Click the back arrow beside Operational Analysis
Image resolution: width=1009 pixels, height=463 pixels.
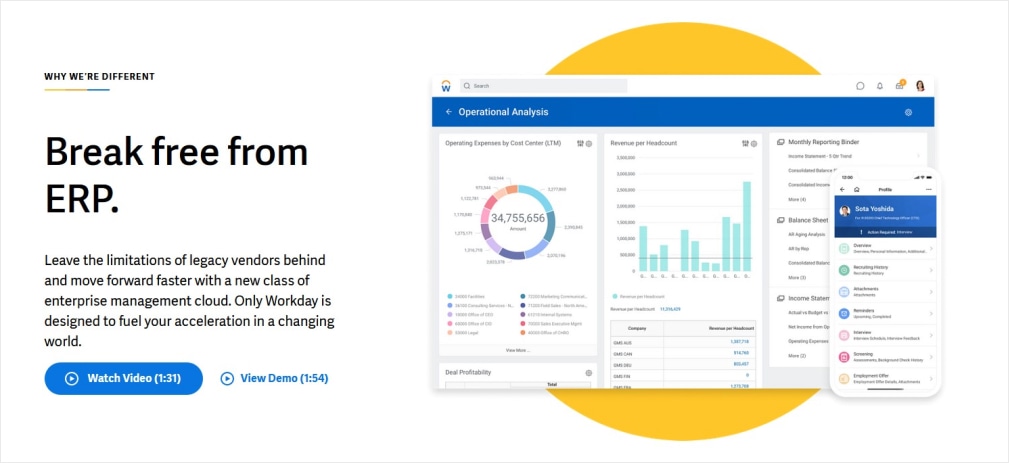click(x=449, y=112)
